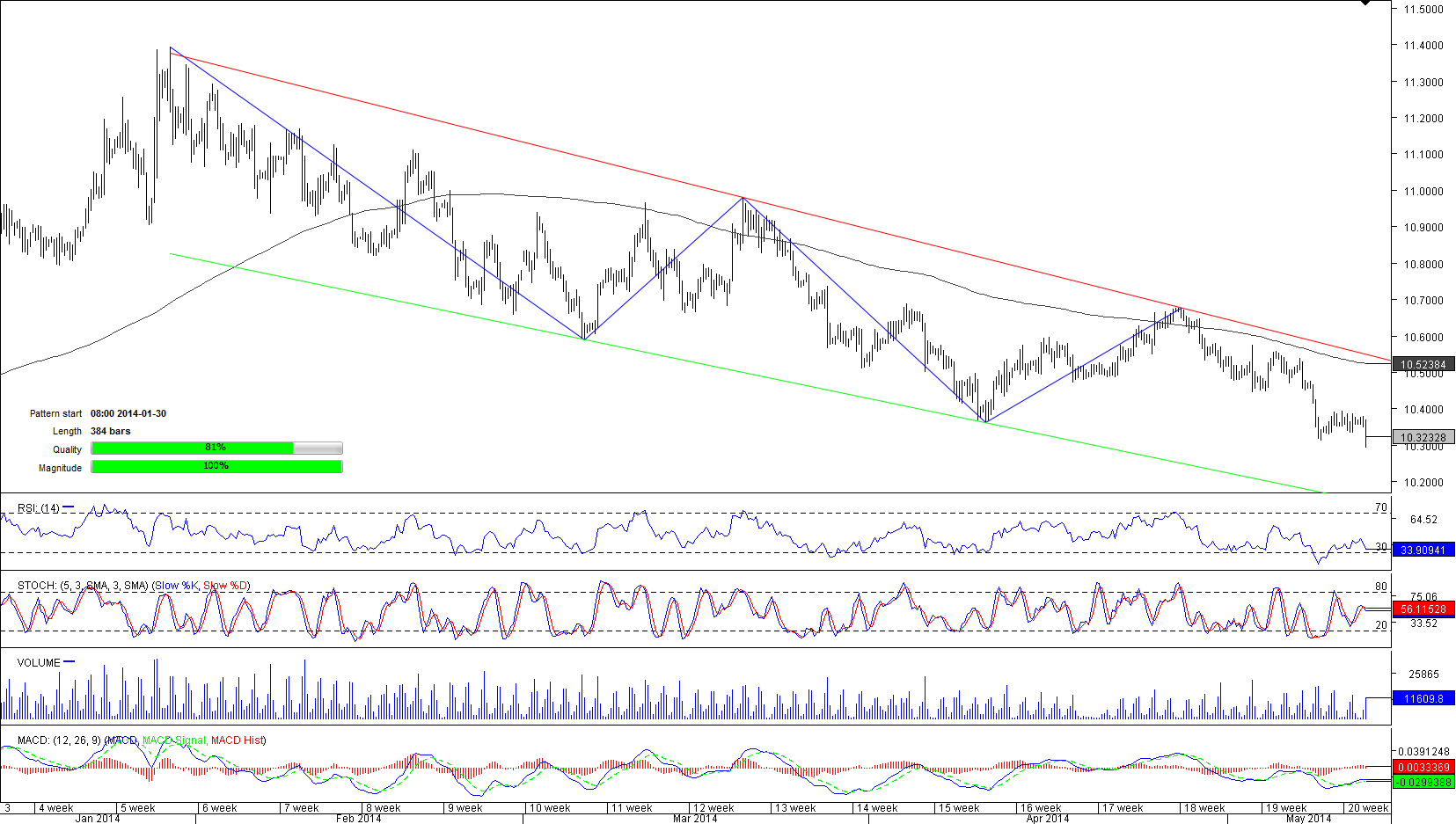Select the Mar 2014 label on time axis

[x=694, y=819]
